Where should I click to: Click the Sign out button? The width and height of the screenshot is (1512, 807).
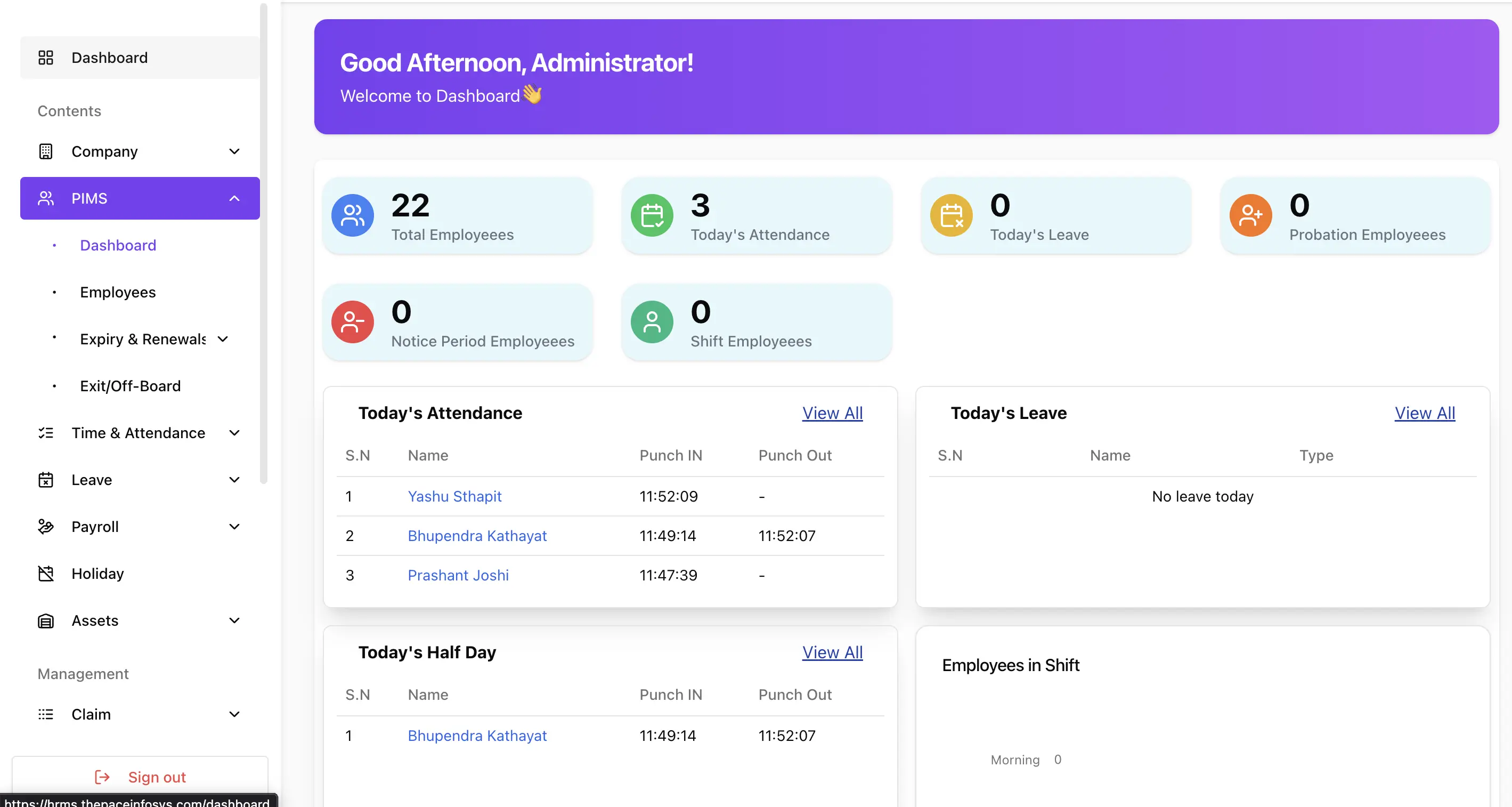(140, 777)
